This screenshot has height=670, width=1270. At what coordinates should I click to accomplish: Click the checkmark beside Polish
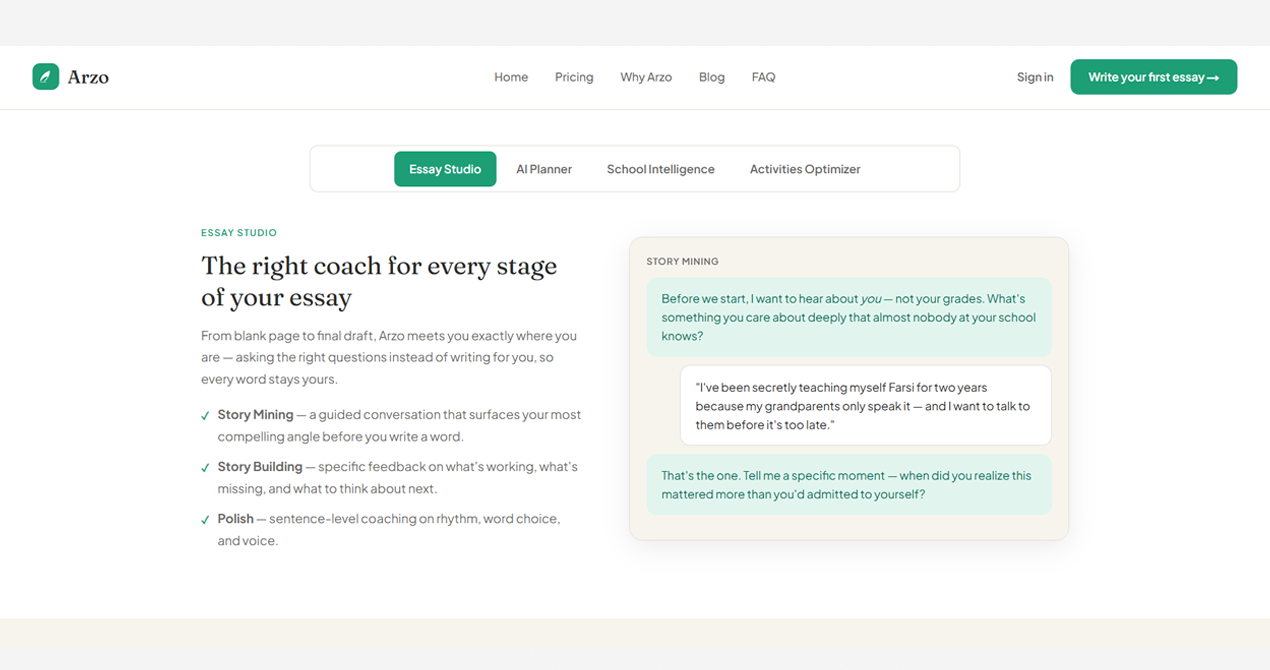tap(205, 520)
